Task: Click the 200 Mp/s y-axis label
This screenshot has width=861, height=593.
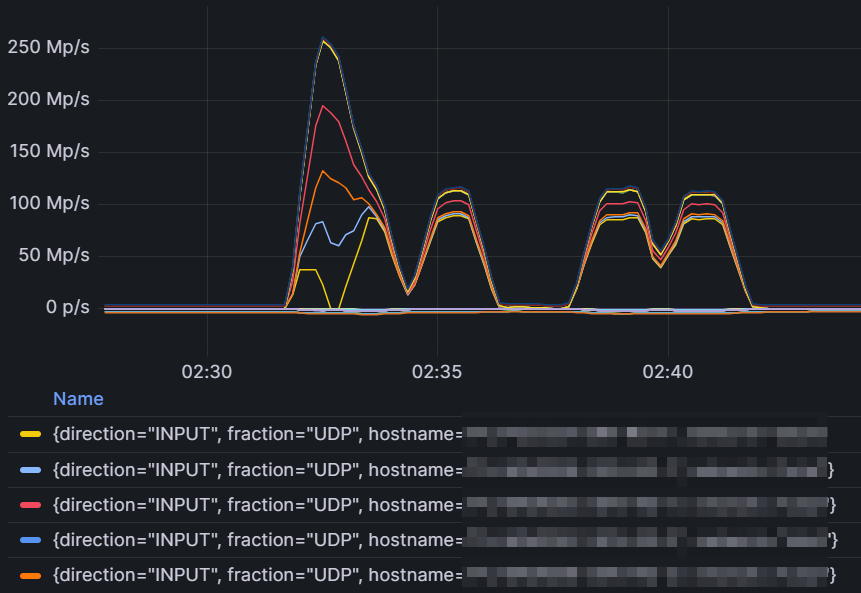Action: [x=48, y=99]
